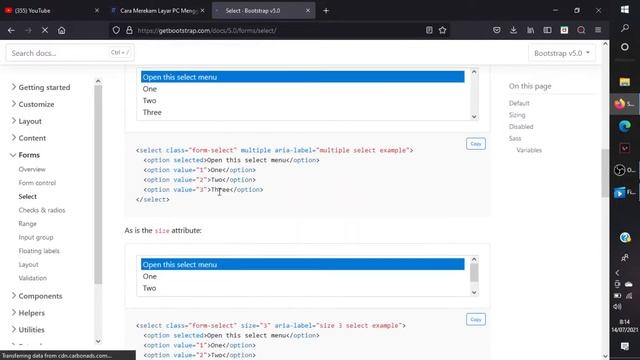Open a new browser tab
Screen dimensions: 640x360
[x=326, y=11]
